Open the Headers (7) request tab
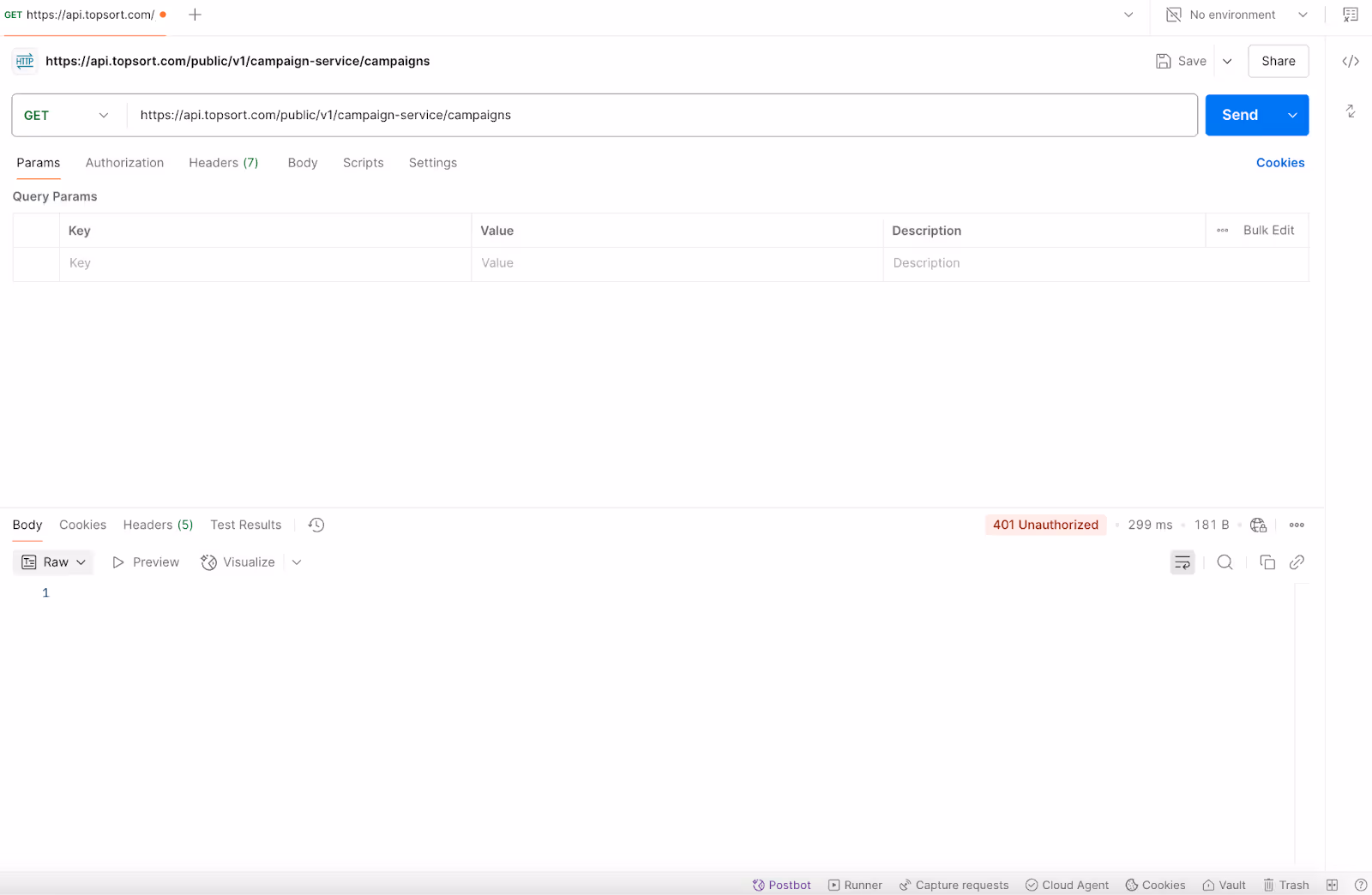 click(224, 163)
